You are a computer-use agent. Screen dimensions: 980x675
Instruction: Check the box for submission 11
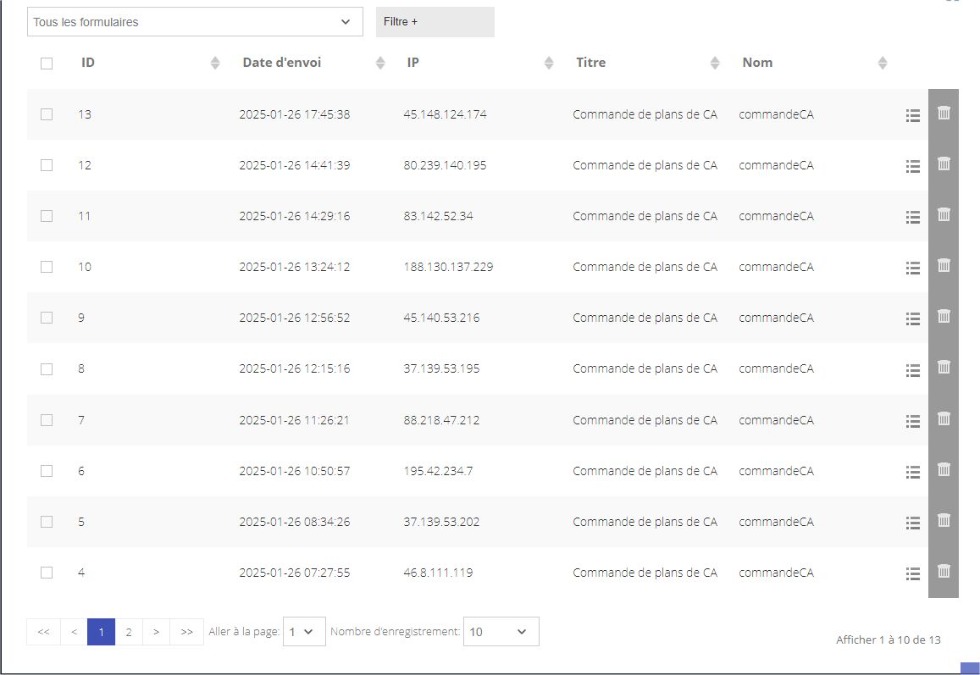click(x=46, y=216)
